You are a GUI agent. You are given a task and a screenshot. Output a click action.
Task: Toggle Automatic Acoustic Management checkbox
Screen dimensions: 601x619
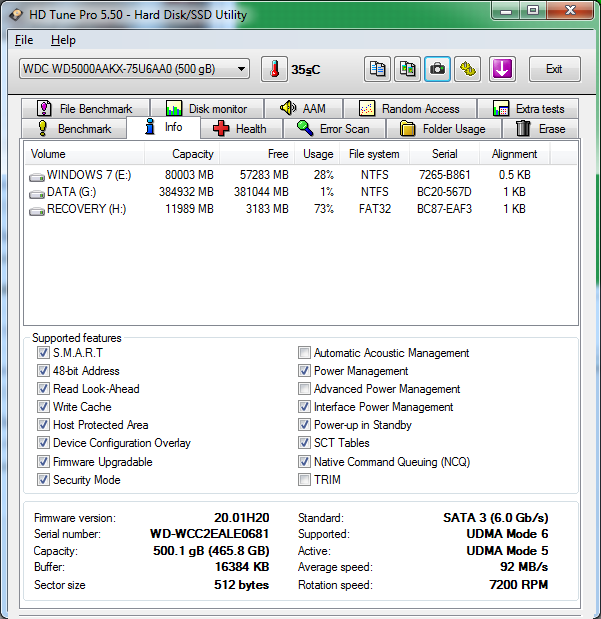coord(304,353)
